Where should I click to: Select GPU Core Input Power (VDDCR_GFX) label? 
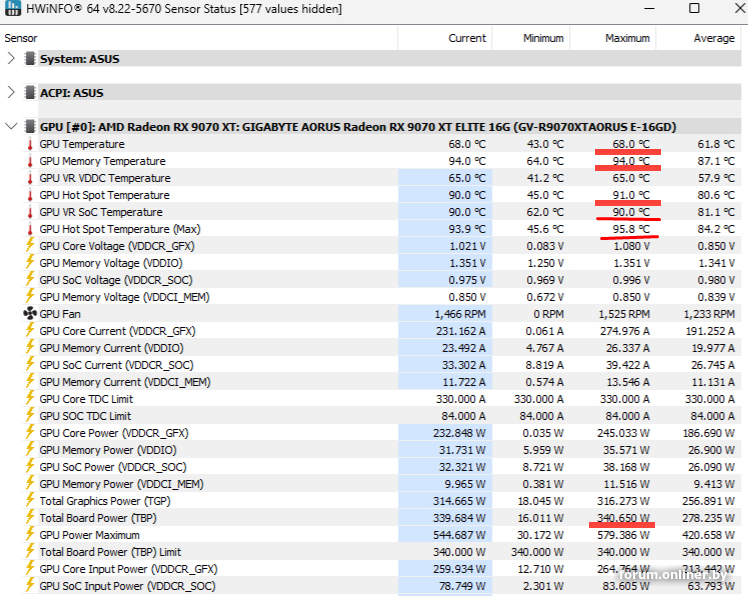coord(128,569)
